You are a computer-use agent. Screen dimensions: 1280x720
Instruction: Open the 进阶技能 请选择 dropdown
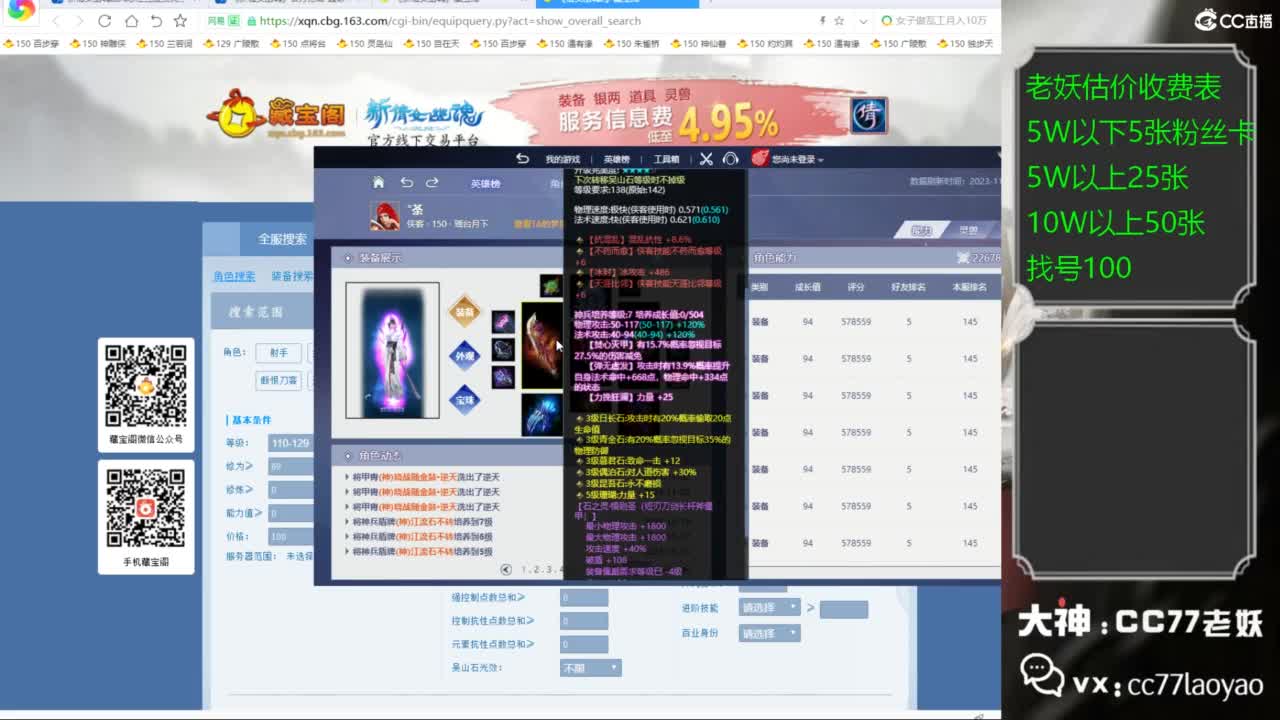770,607
